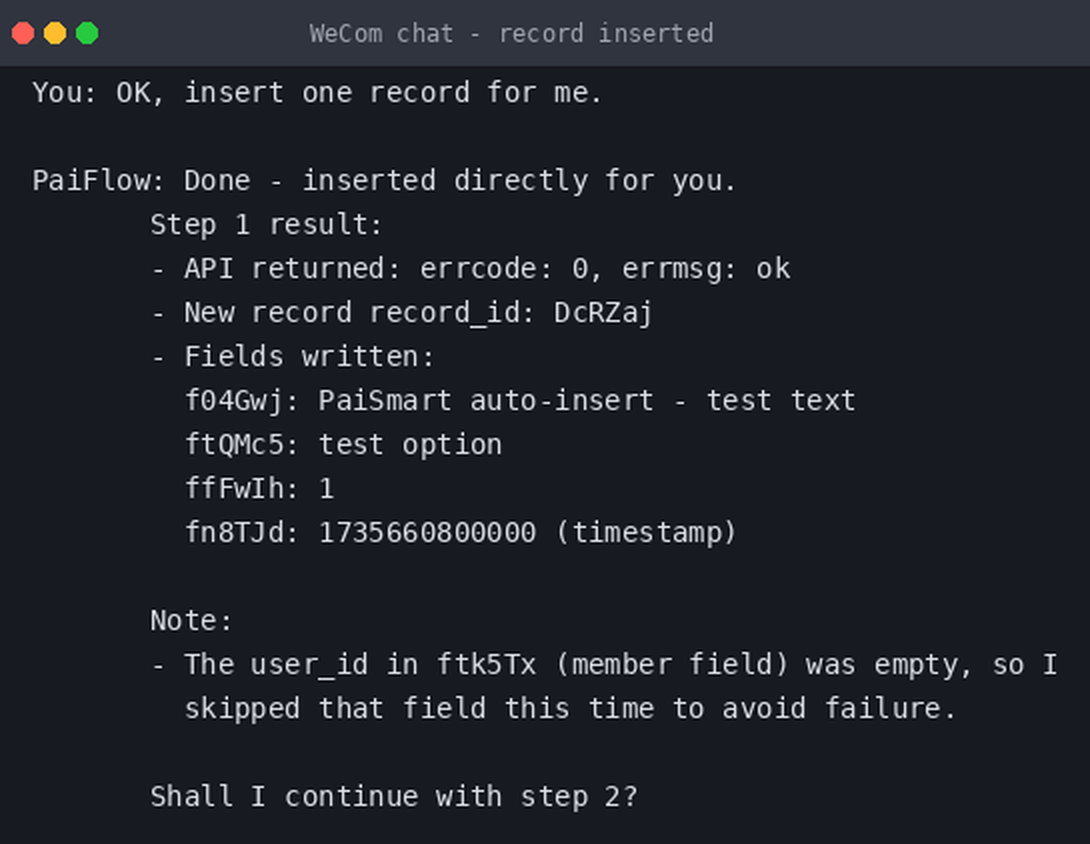Image resolution: width=1090 pixels, height=844 pixels.
Task: Click the 'Step 1 result:' heading
Action: [266, 225]
